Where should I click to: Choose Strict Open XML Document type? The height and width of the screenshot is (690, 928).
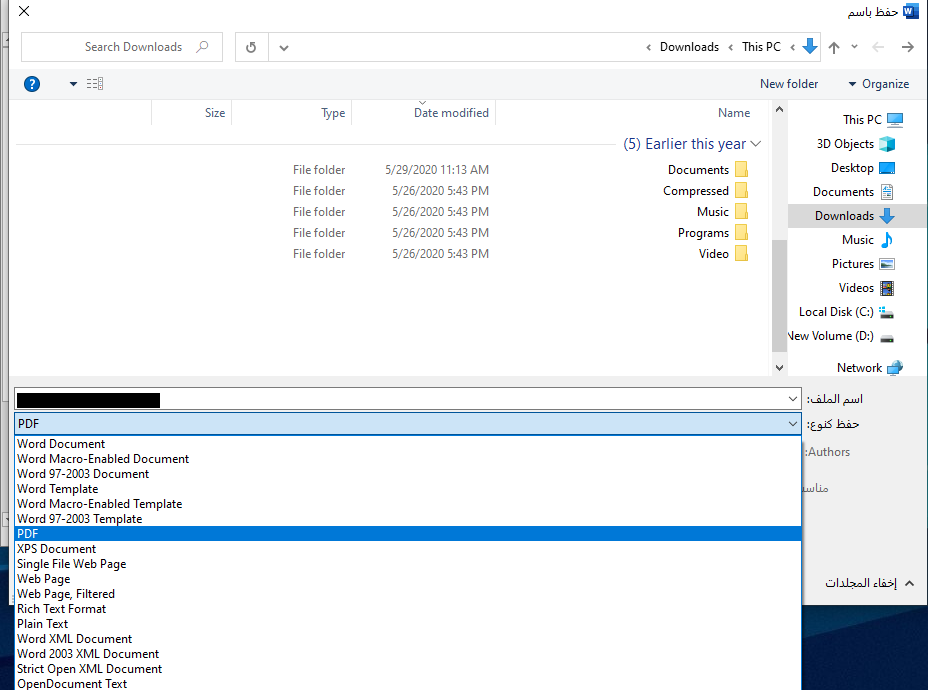click(408, 669)
